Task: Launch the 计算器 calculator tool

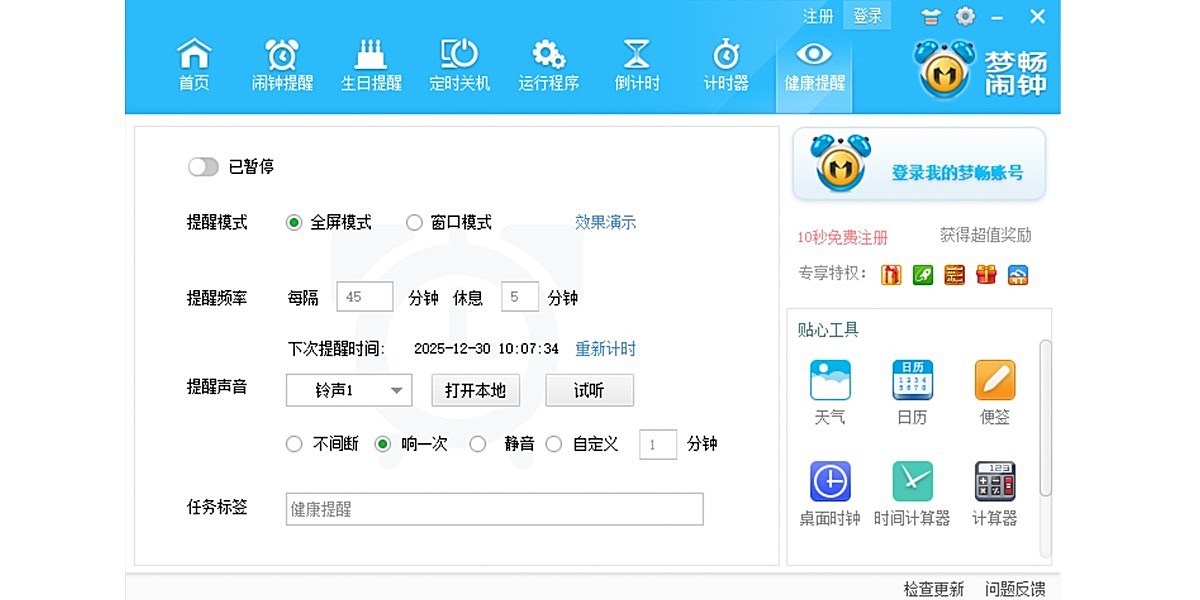Action: 993,489
